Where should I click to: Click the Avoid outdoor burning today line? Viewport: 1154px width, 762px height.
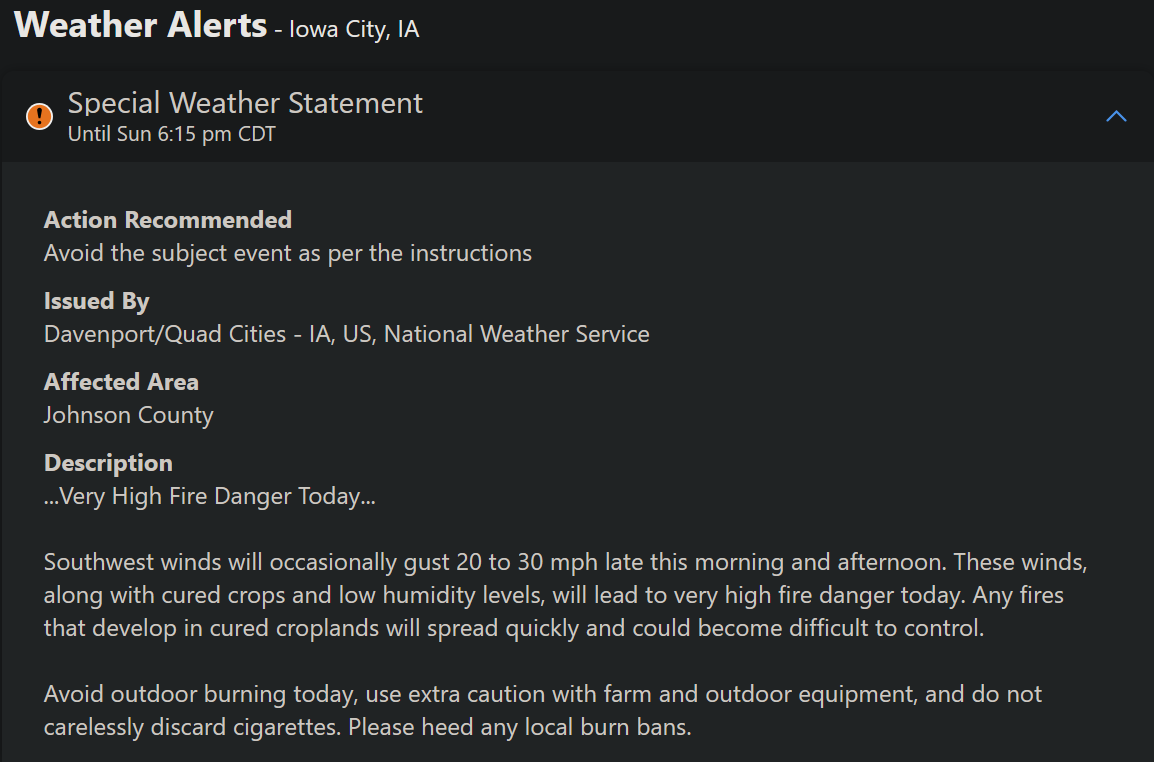[x=543, y=694]
